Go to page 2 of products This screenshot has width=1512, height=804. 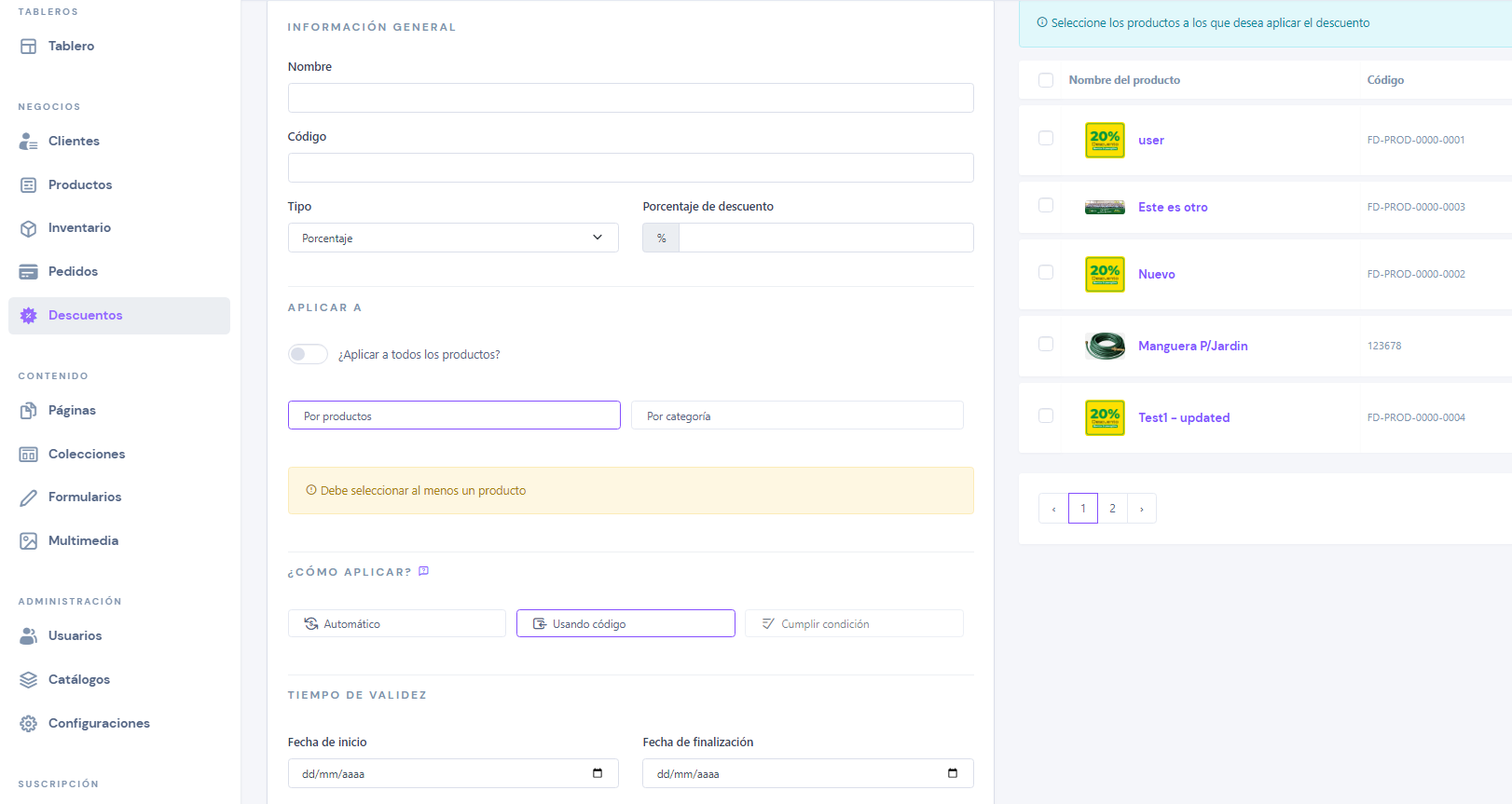click(1112, 509)
